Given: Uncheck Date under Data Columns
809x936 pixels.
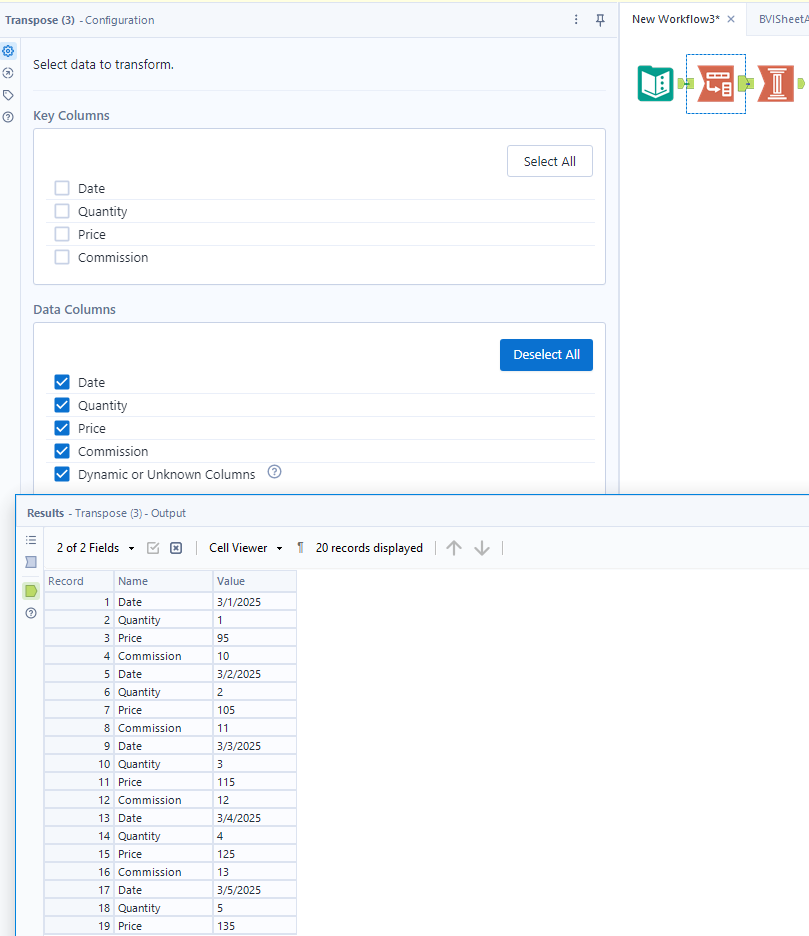Looking at the screenshot, I should point(62,382).
